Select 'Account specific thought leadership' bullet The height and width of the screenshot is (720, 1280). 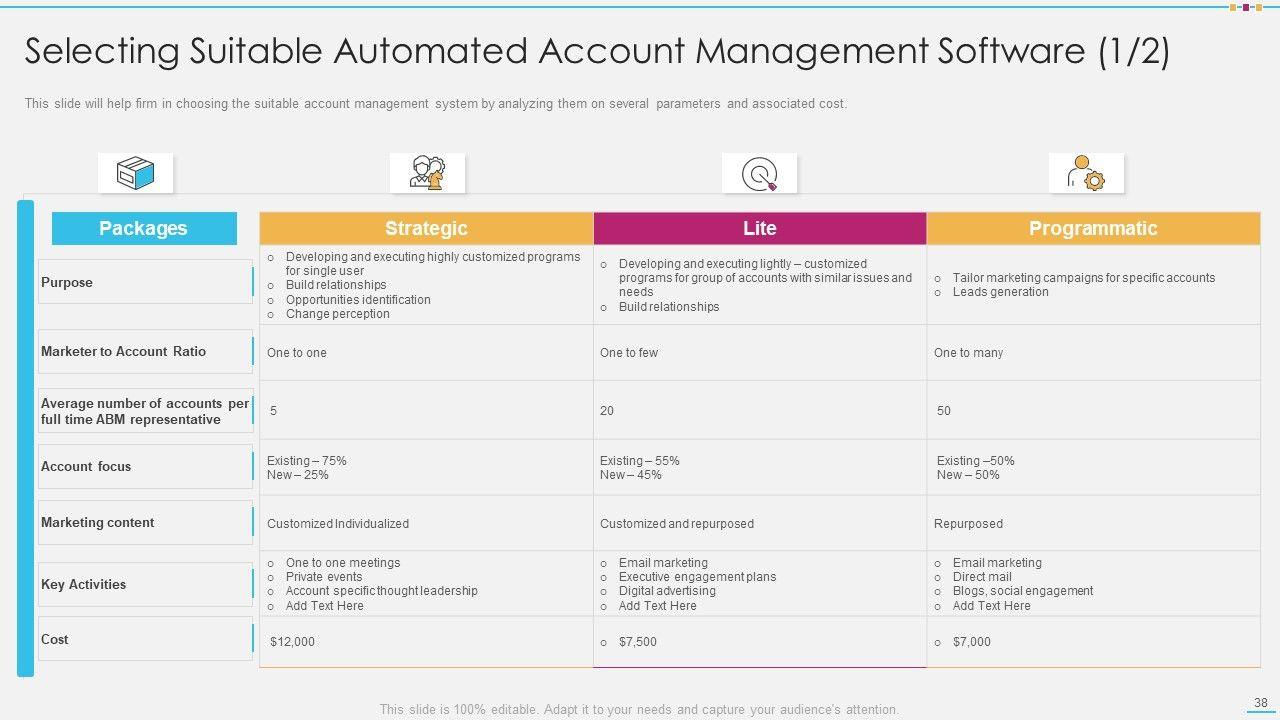point(382,591)
